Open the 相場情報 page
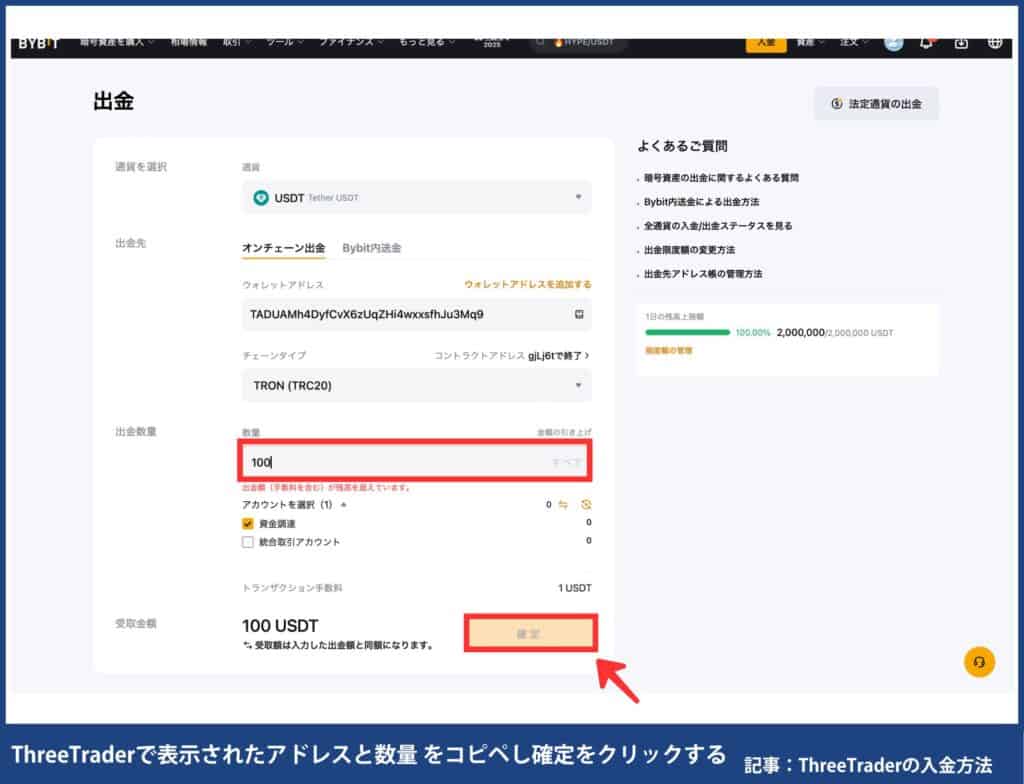The height and width of the screenshot is (784, 1024). tap(189, 42)
